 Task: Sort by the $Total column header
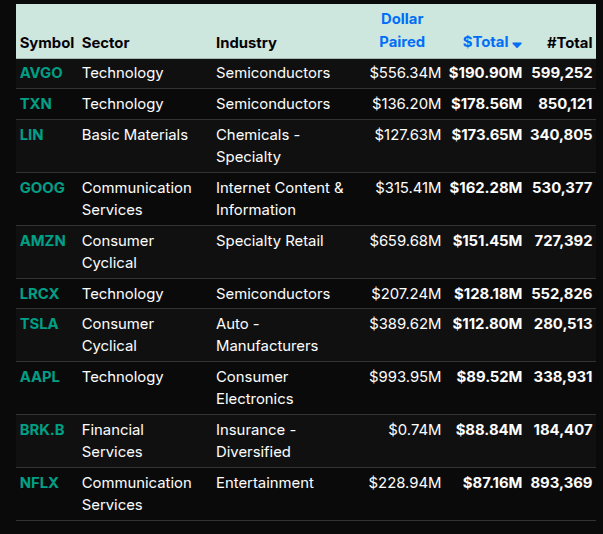click(485, 42)
